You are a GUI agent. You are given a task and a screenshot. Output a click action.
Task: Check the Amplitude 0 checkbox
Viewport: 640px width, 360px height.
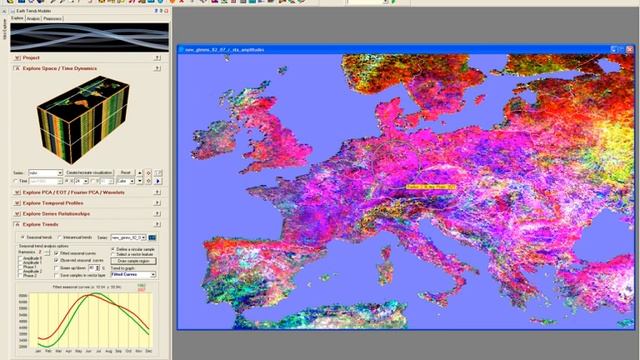[x=20, y=258]
